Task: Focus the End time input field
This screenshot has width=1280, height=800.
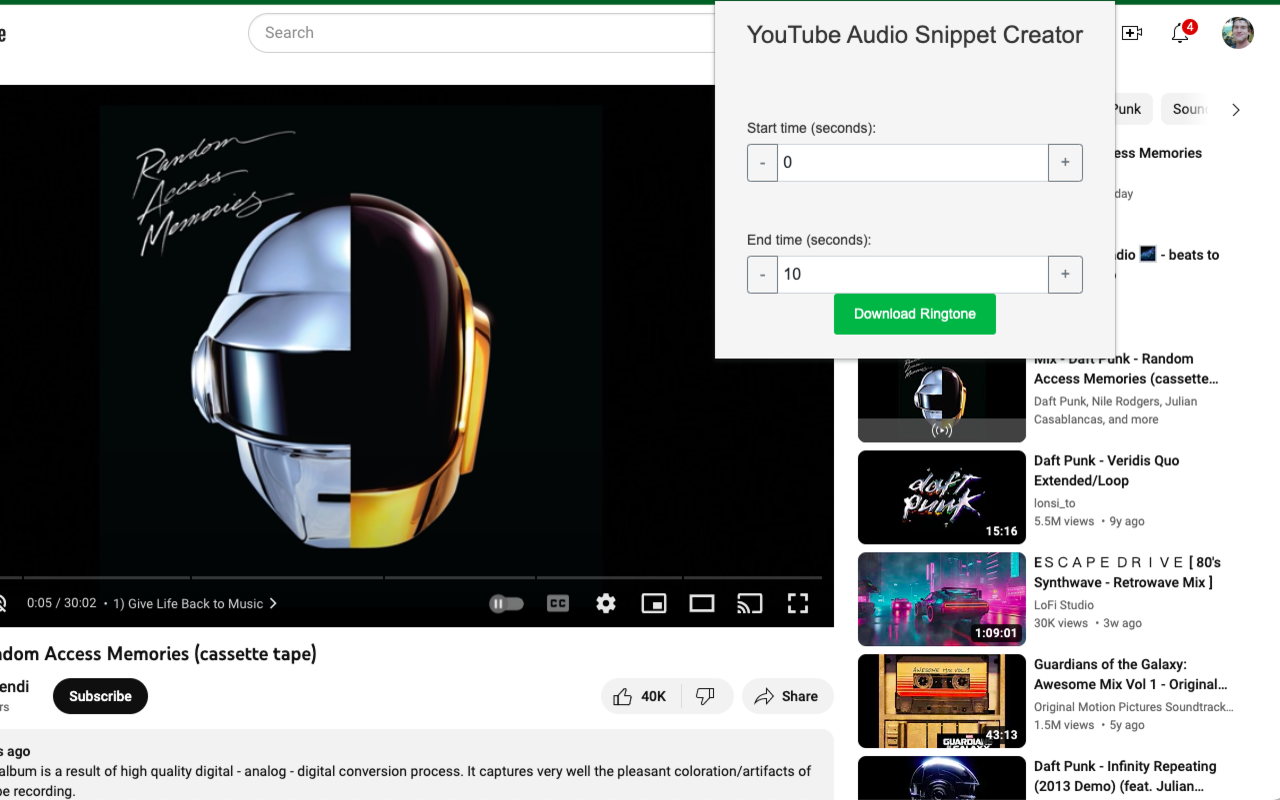Action: (x=913, y=275)
